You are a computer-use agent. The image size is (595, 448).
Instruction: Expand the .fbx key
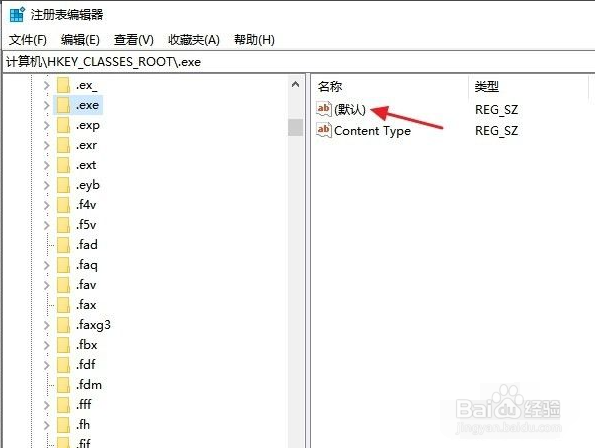[47, 345]
